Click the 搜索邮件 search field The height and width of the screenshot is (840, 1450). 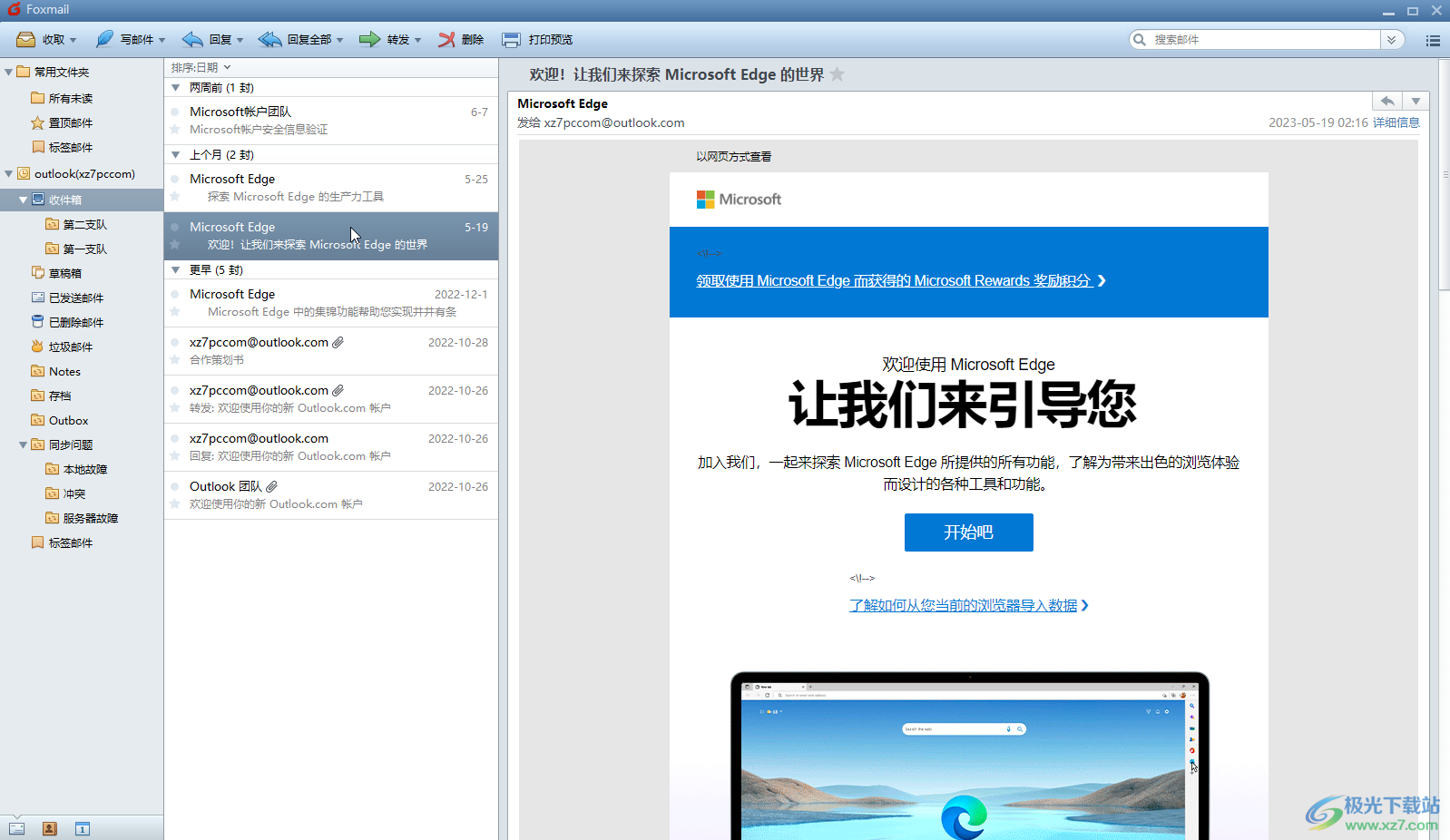coord(1265,40)
